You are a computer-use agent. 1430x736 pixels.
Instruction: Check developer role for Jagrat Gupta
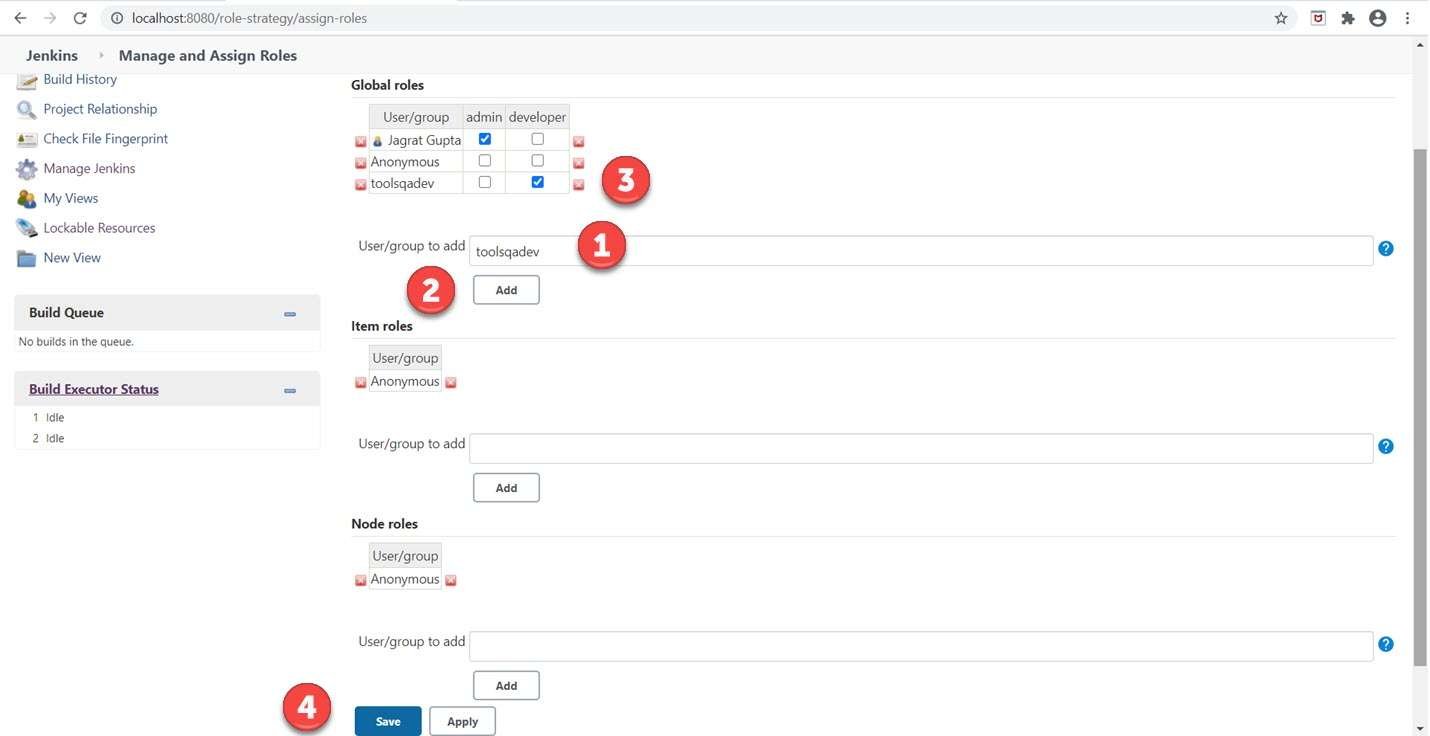tap(538, 139)
